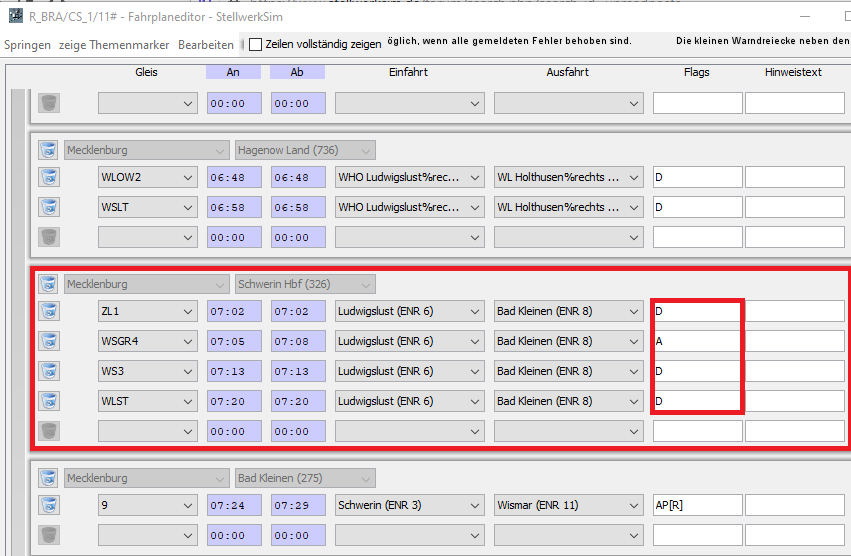Open Einfahrt Ludwigslust dropdown in WLST row
The width and height of the screenshot is (851, 556).
[410, 401]
